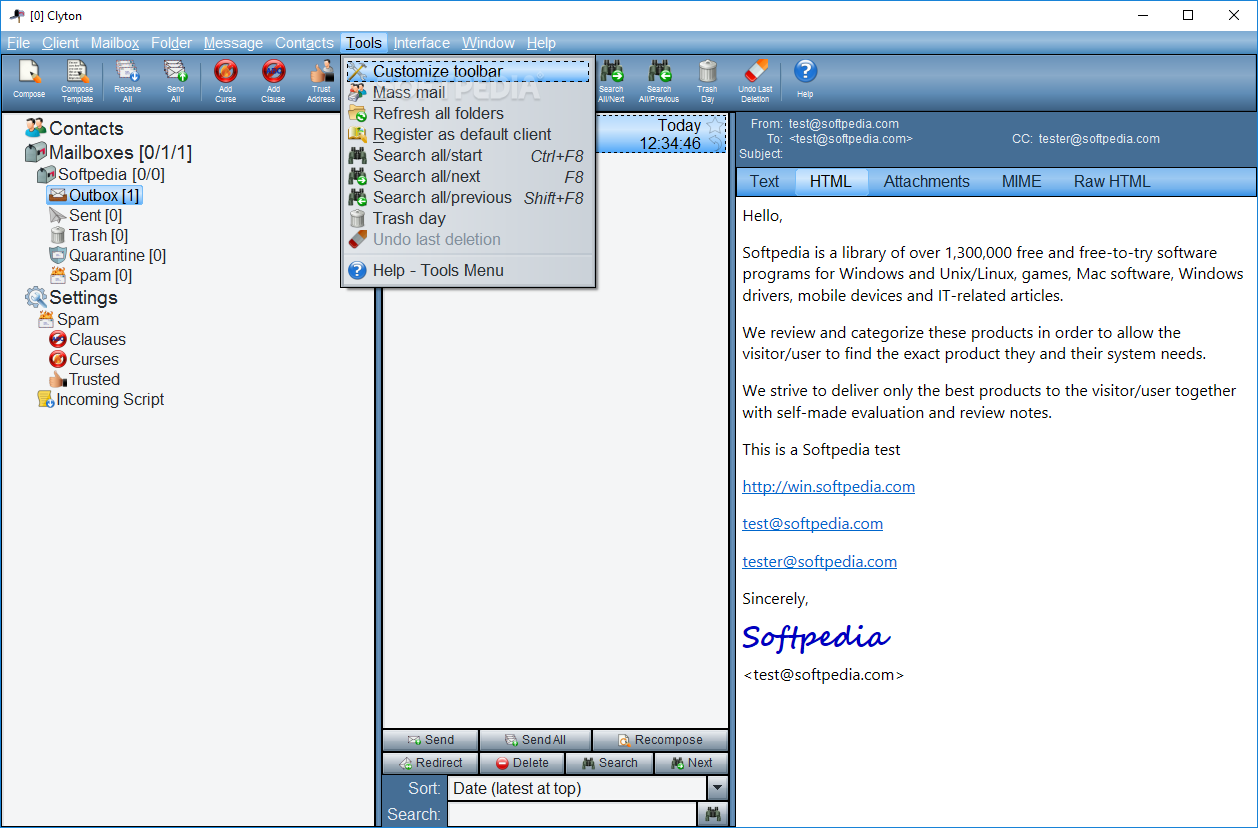Select the Softpedia [0/0] mailbox
The width and height of the screenshot is (1258, 828).
101,175
